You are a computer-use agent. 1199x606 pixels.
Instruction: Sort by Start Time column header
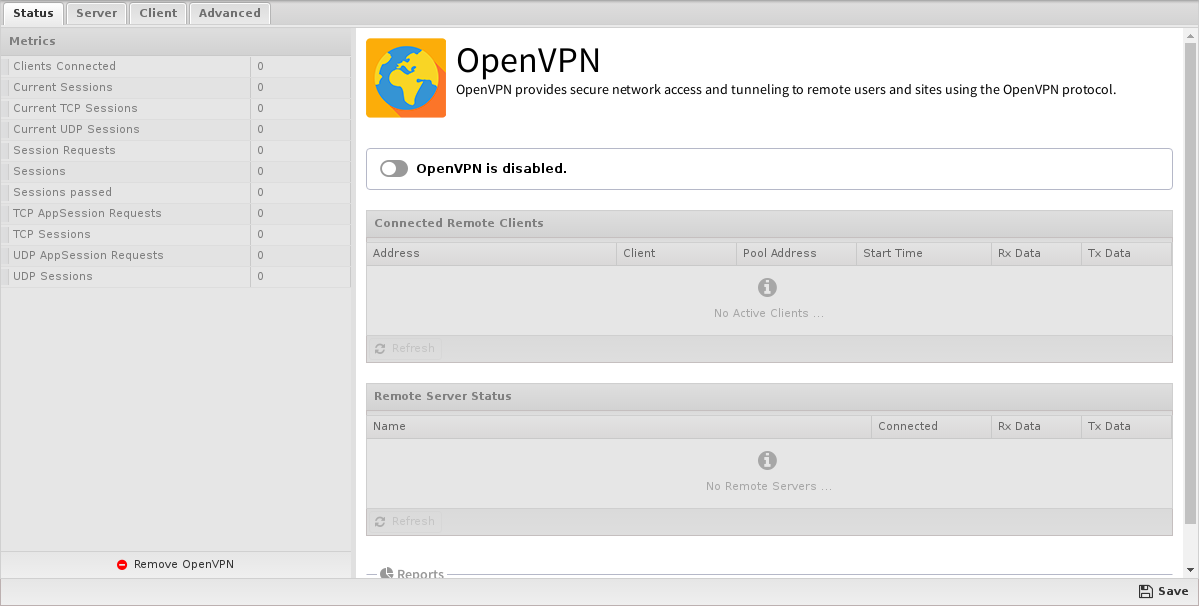click(922, 253)
